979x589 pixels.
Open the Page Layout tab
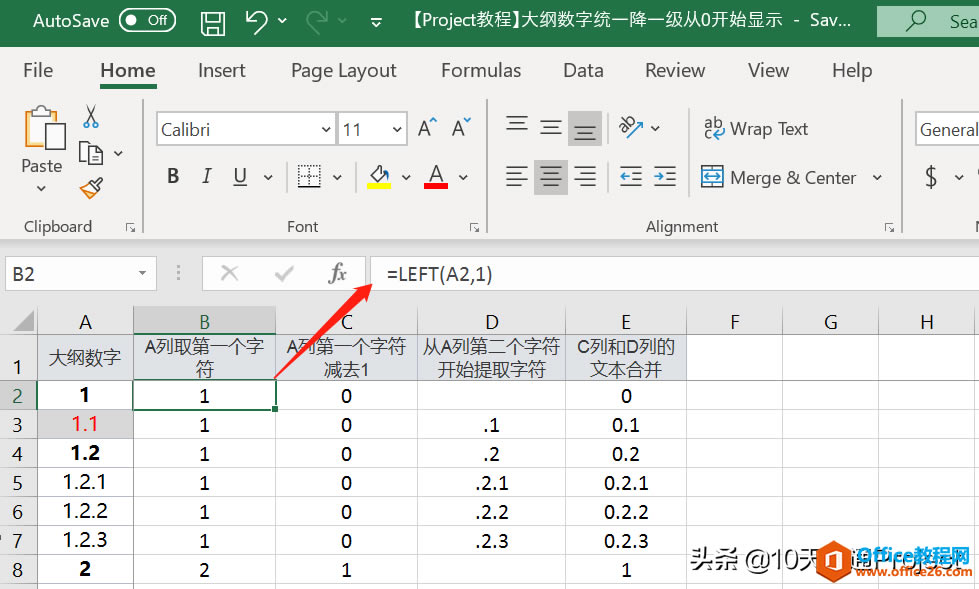pos(343,71)
